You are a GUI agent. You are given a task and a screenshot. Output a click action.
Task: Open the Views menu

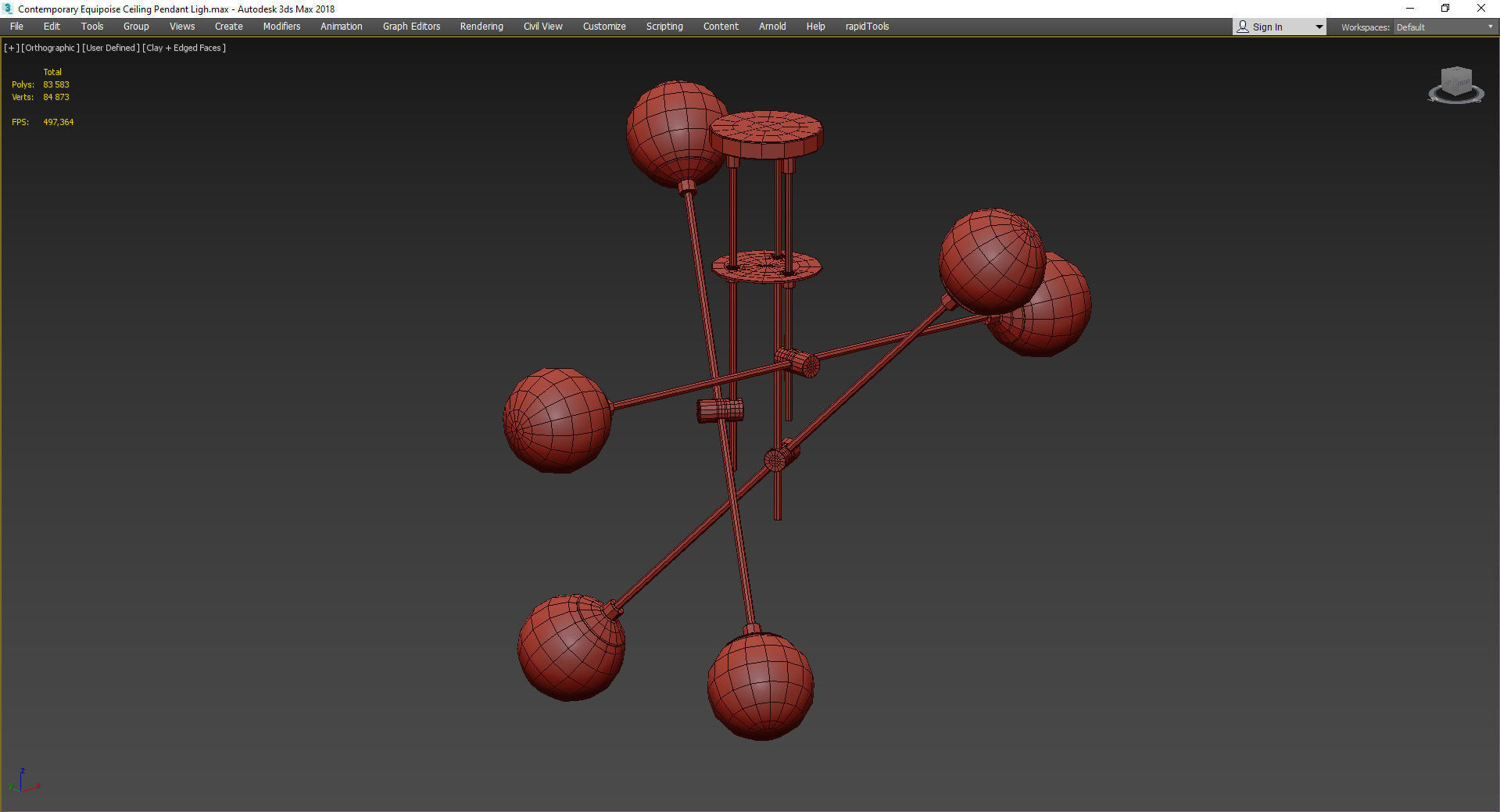click(x=182, y=27)
